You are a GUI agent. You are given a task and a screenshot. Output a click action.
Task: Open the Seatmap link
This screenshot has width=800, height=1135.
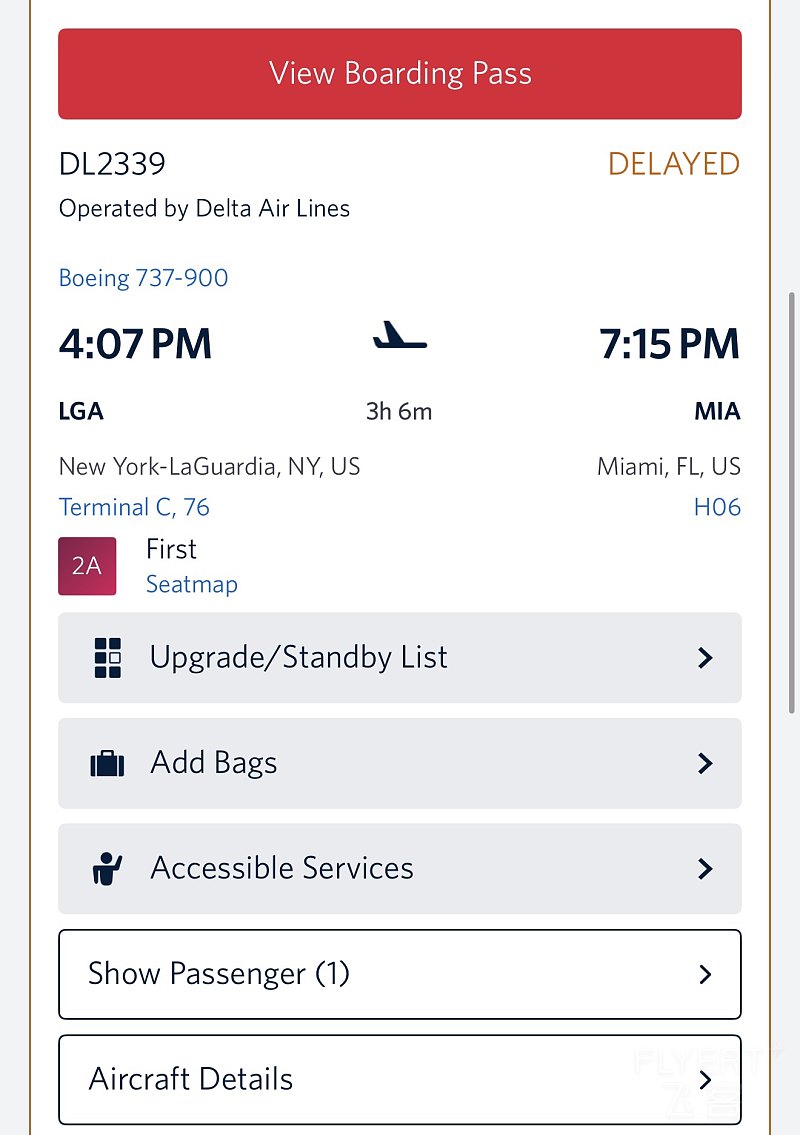point(191,584)
